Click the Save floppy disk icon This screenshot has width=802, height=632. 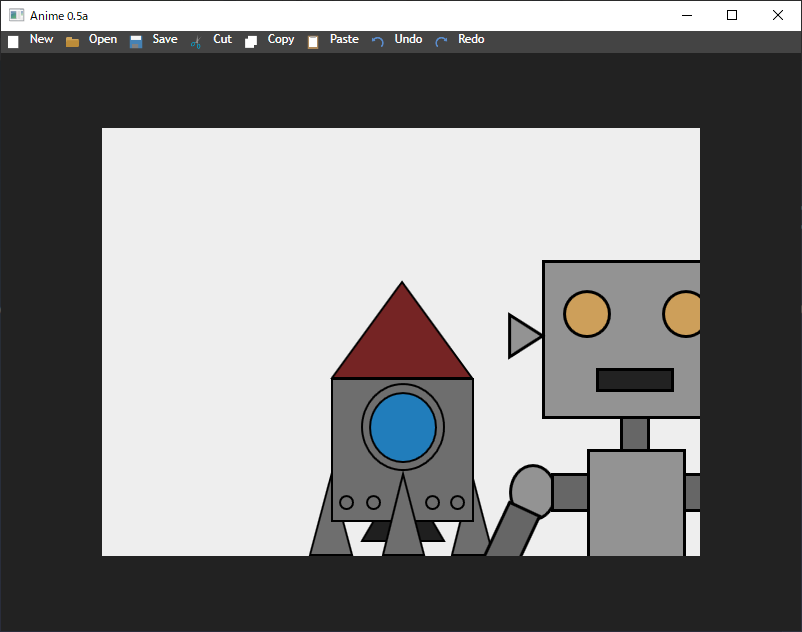(136, 42)
